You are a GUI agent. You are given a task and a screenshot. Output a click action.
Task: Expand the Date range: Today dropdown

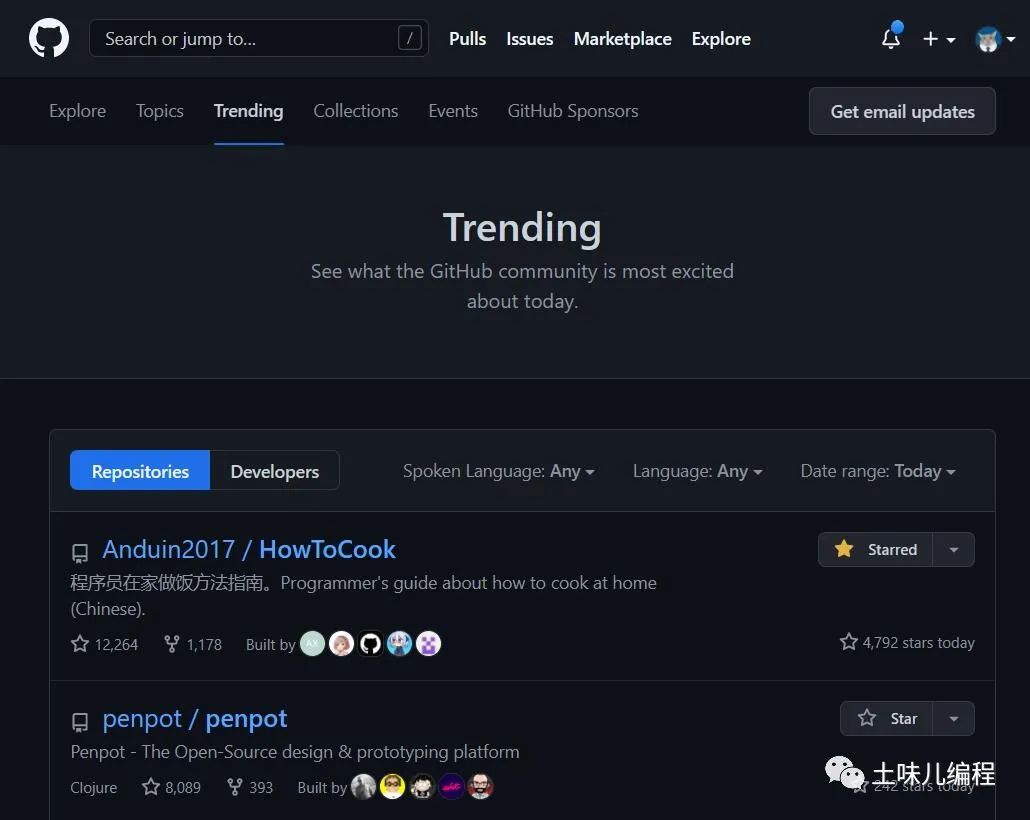878,471
